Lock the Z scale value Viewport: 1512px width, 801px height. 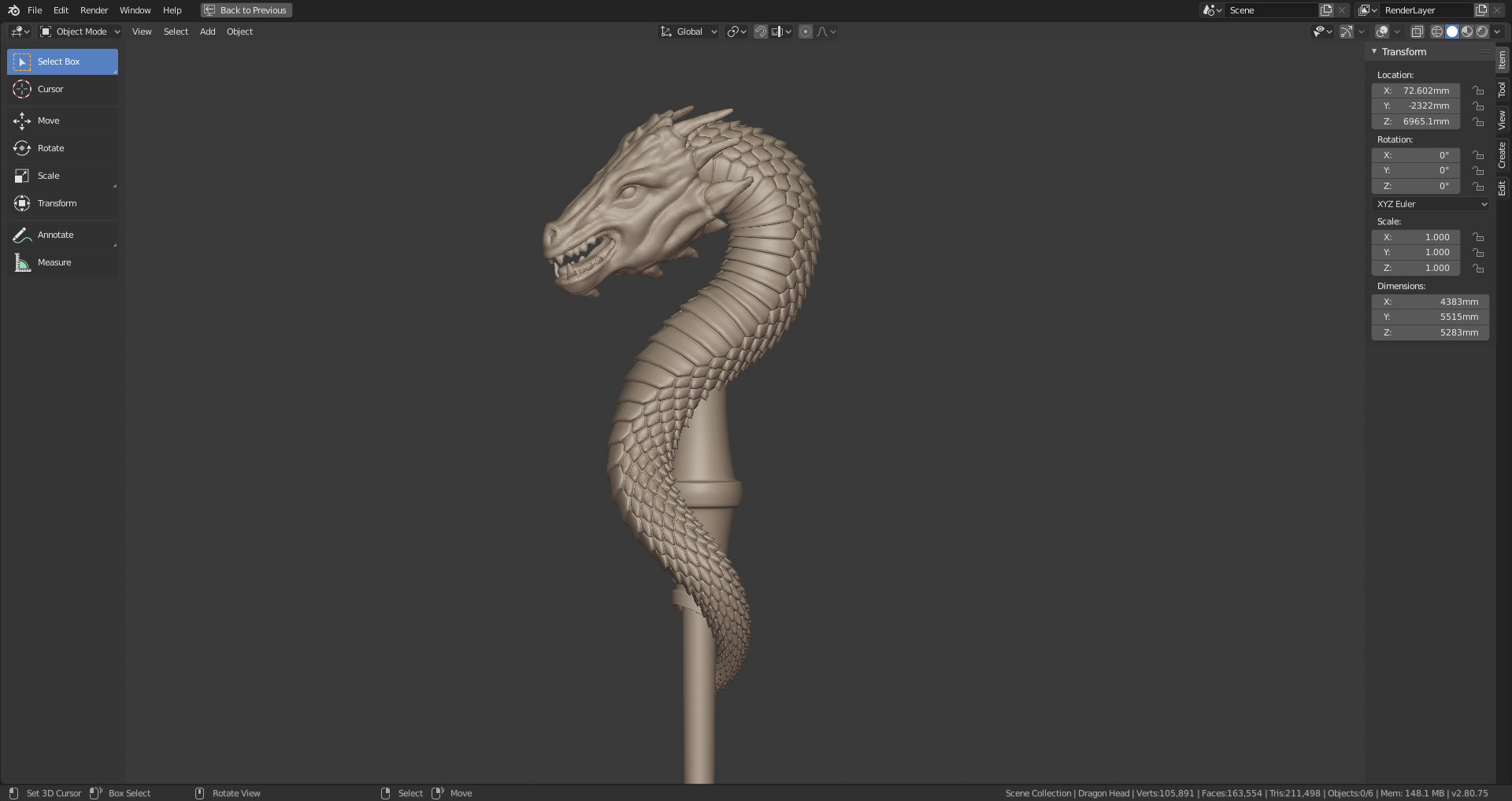1478,268
